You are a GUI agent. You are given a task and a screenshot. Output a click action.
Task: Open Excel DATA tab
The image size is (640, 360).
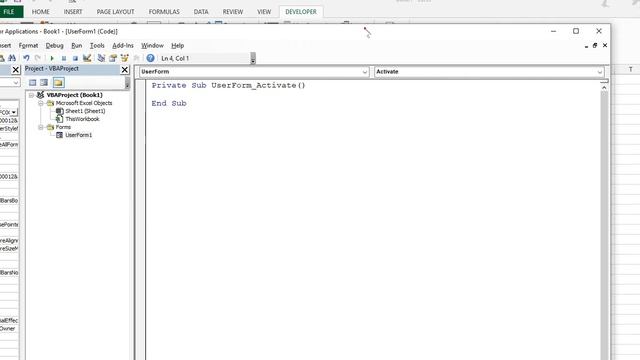point(201,12)
